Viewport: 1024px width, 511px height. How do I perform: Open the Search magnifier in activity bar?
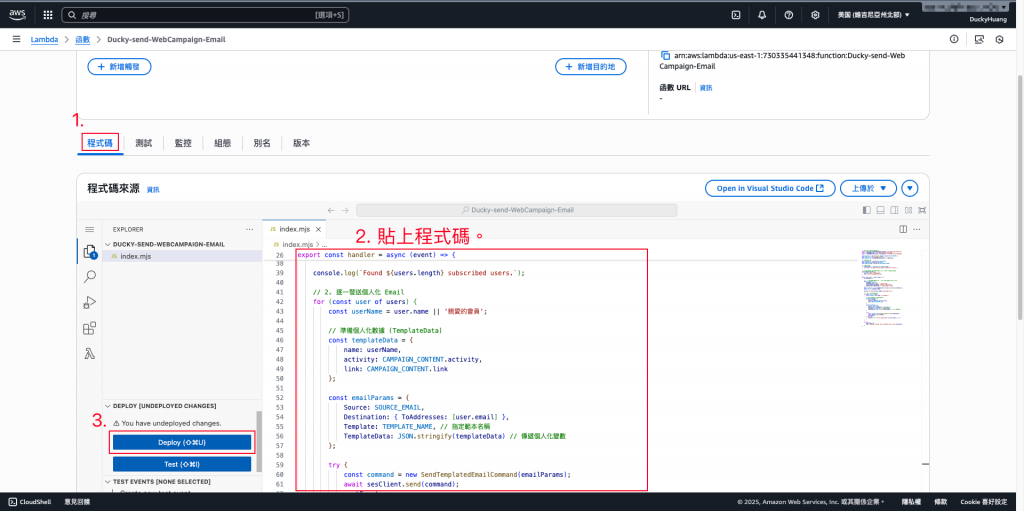90,276
